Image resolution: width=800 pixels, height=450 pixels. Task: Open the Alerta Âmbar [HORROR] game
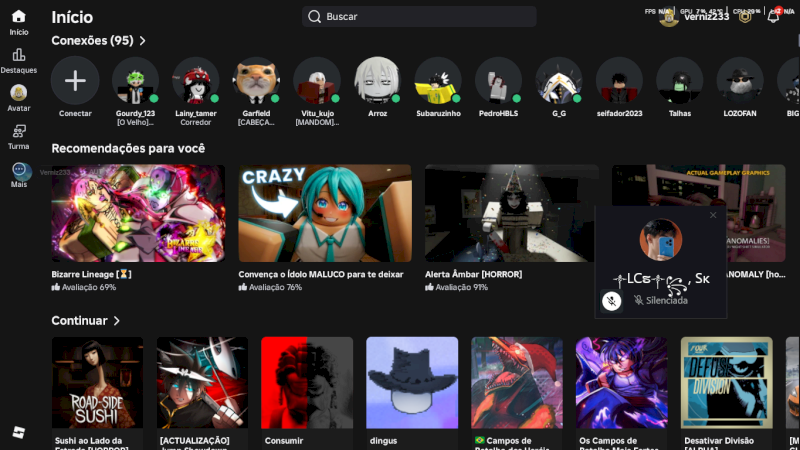click(511, 213)
